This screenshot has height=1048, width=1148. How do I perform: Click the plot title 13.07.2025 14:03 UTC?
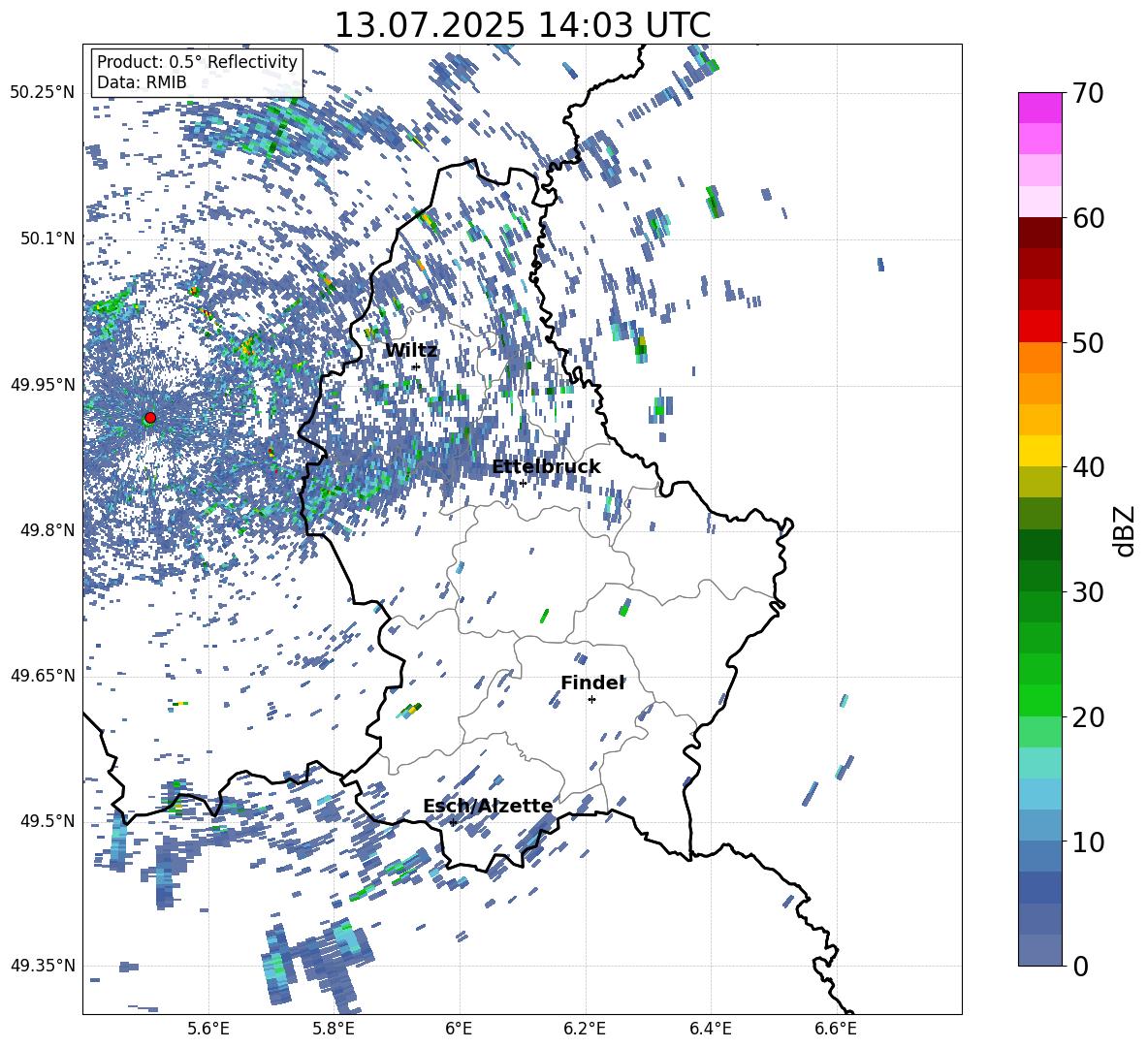[522, 25]
